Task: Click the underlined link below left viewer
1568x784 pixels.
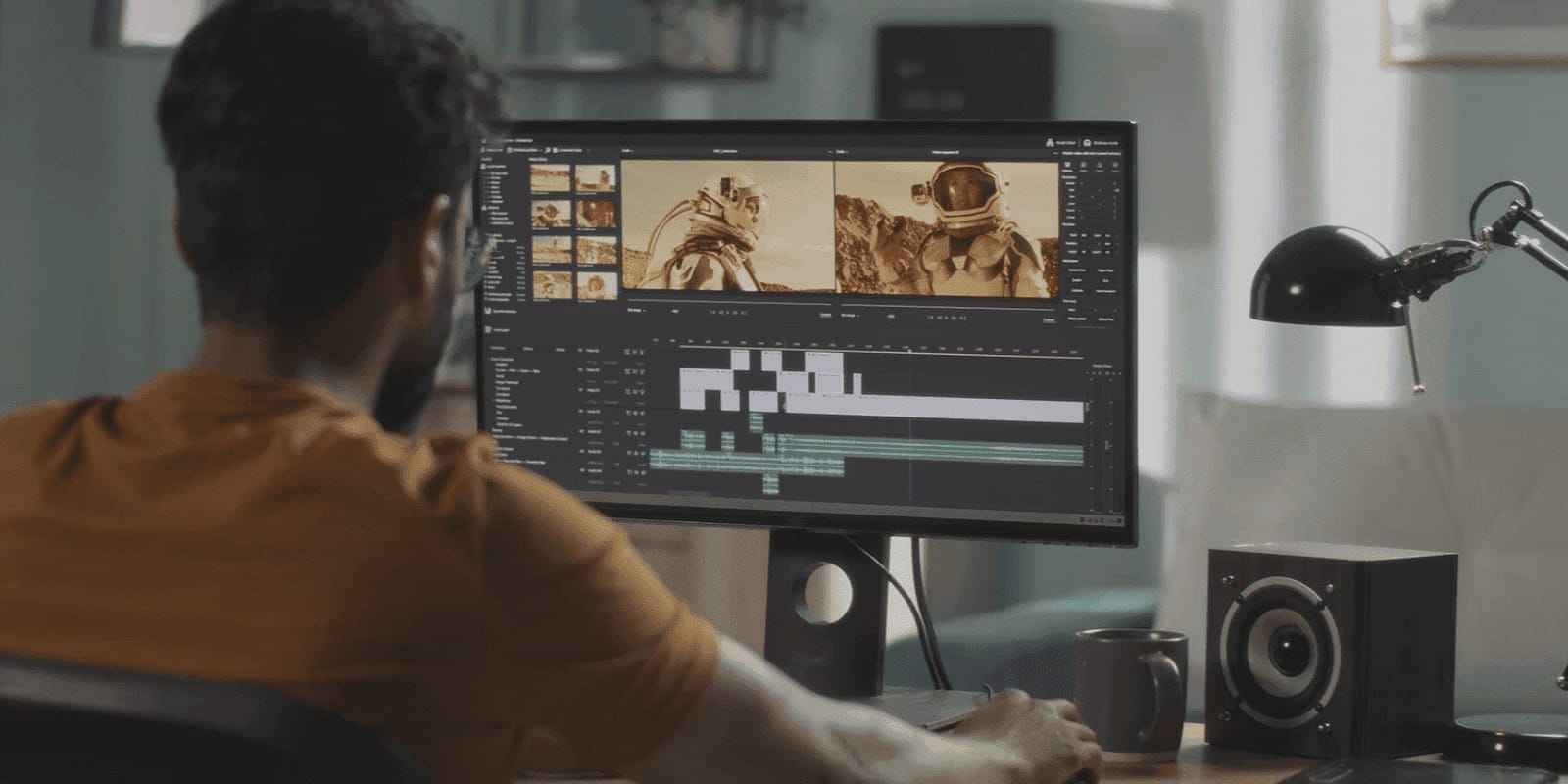Action: tap(825, 315)
